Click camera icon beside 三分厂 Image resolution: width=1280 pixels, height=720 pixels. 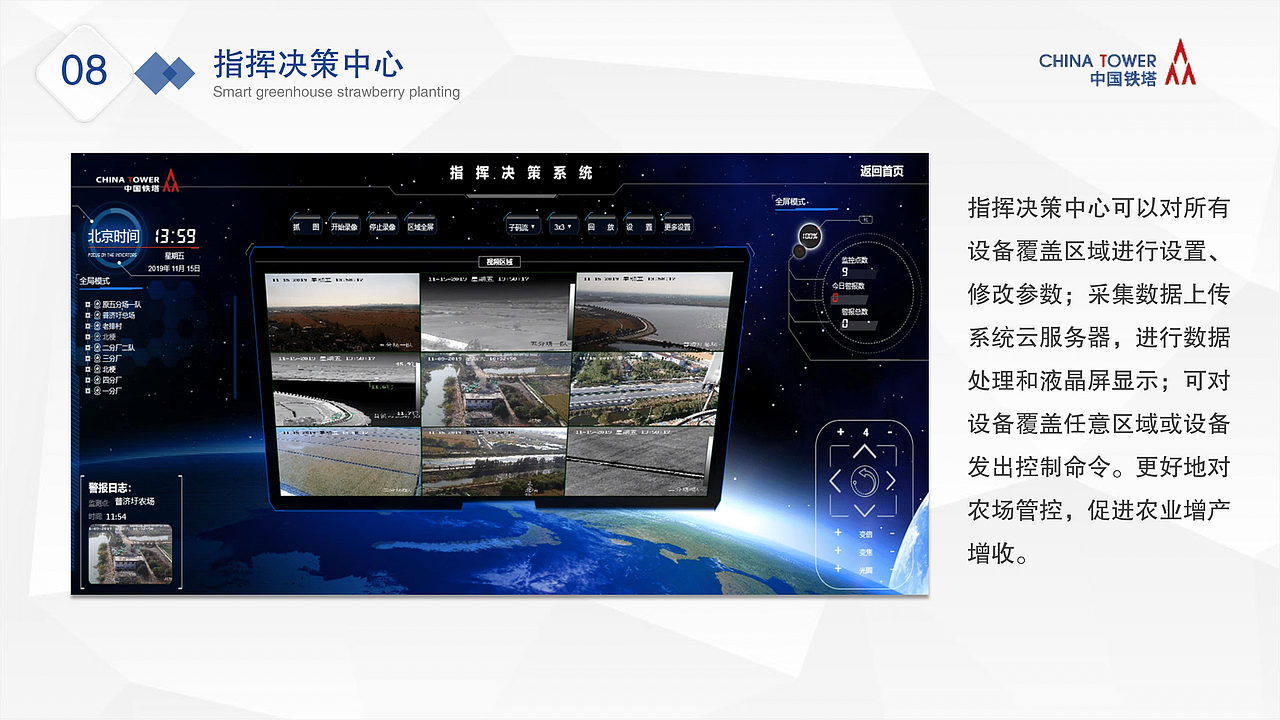(x=97, y=359)
